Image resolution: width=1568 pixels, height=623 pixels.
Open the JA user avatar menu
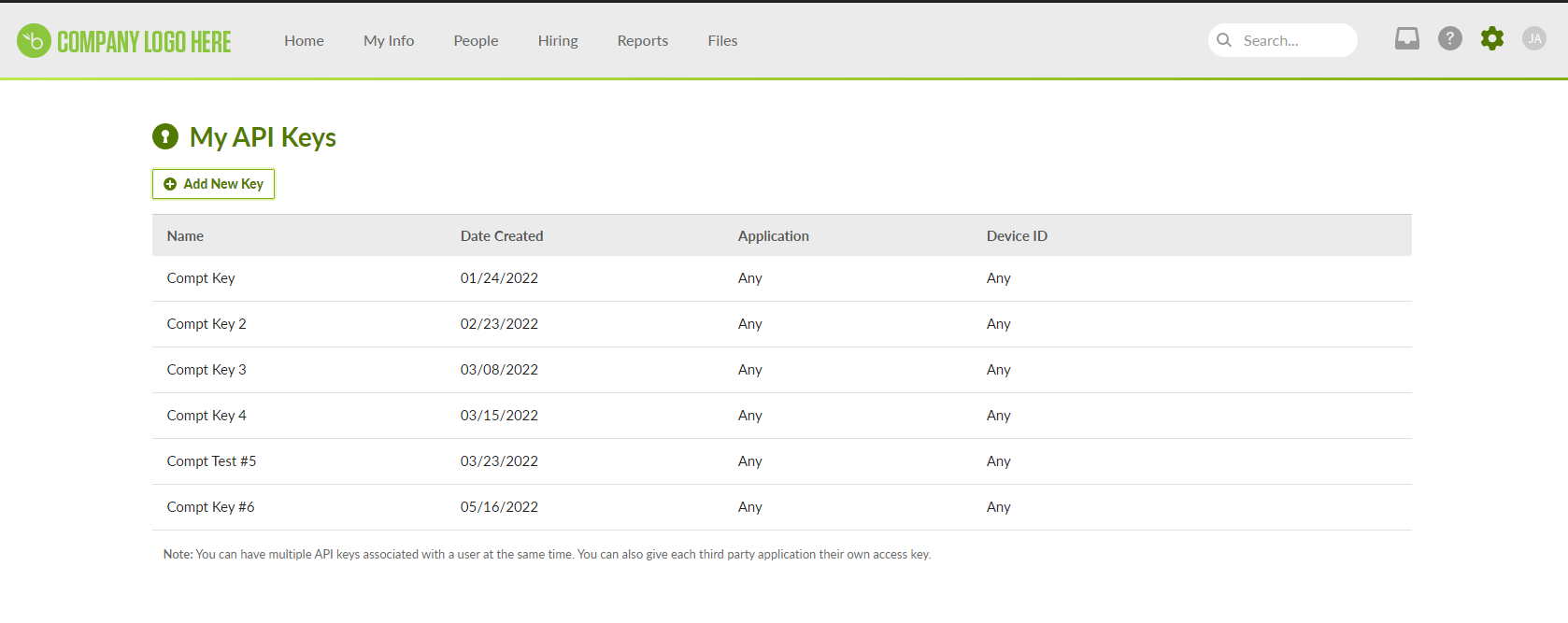click(x=1534, y=38)
